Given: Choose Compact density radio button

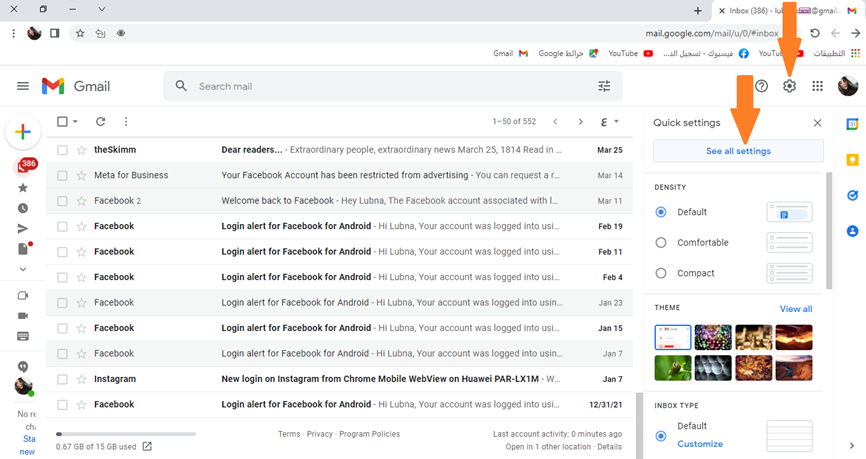Looking at the screenshot, I should click(661, 273).
